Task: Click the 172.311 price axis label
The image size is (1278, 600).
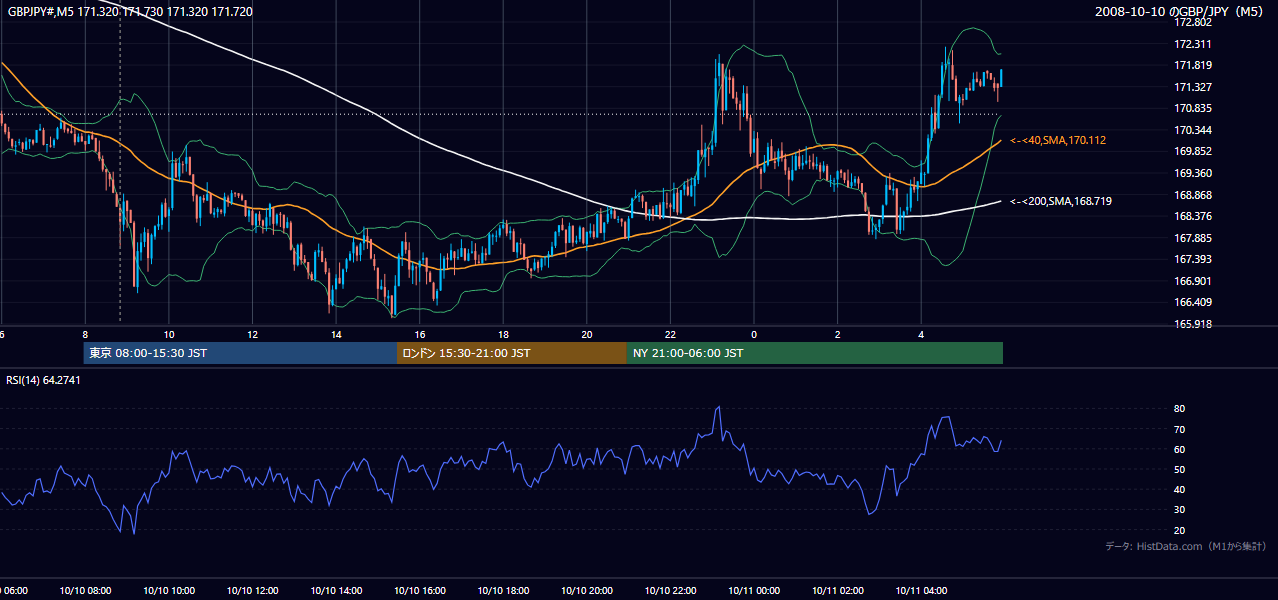Action: [x=1193, y=44]
